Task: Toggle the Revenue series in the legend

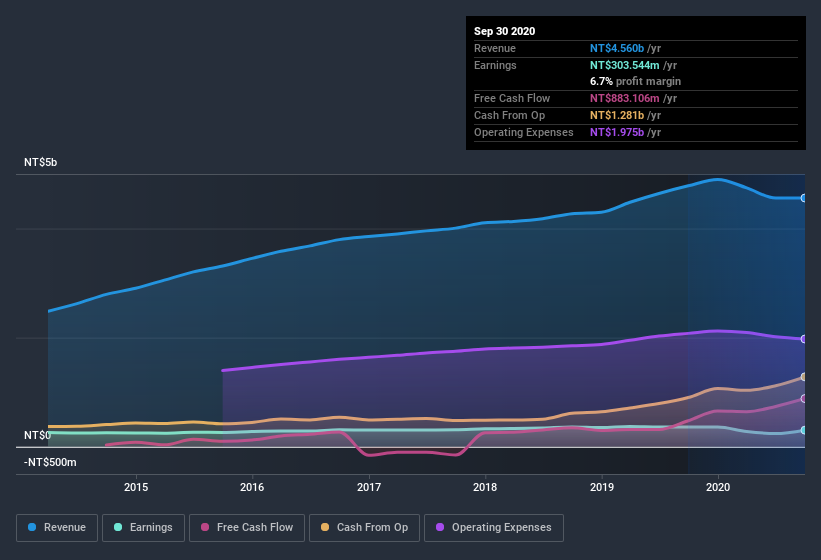Action: click(x=57, y=527)
